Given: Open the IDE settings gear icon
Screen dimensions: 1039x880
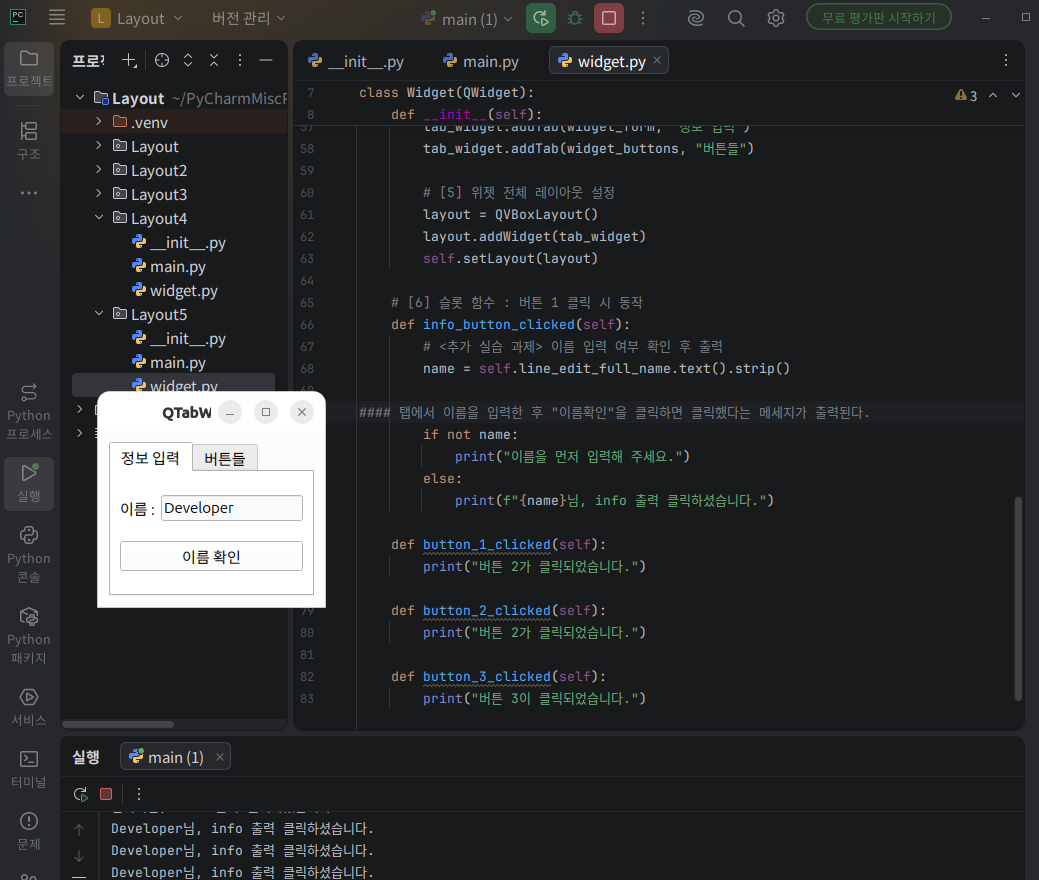Looking at the screenshot, I should click(x=775, y=18).
